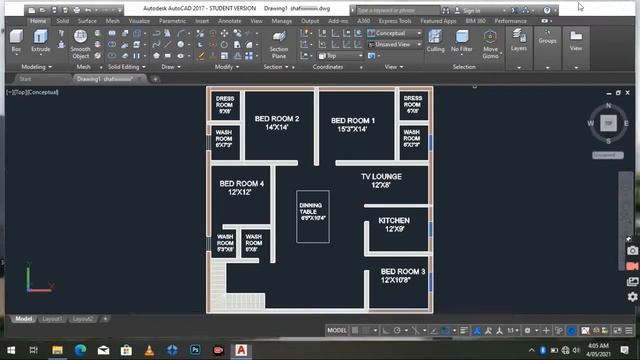This screenshot has height=360, width=640.
Task: Click the TOP face of ViewCube
Action: click(608, 123)
